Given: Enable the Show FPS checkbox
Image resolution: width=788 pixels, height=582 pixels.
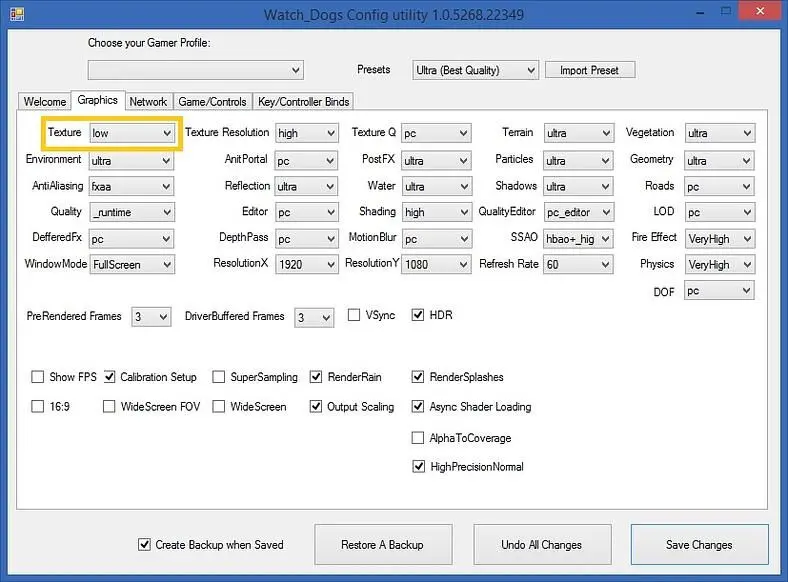Looking at the screenshot, I should (x=38, y=377).
